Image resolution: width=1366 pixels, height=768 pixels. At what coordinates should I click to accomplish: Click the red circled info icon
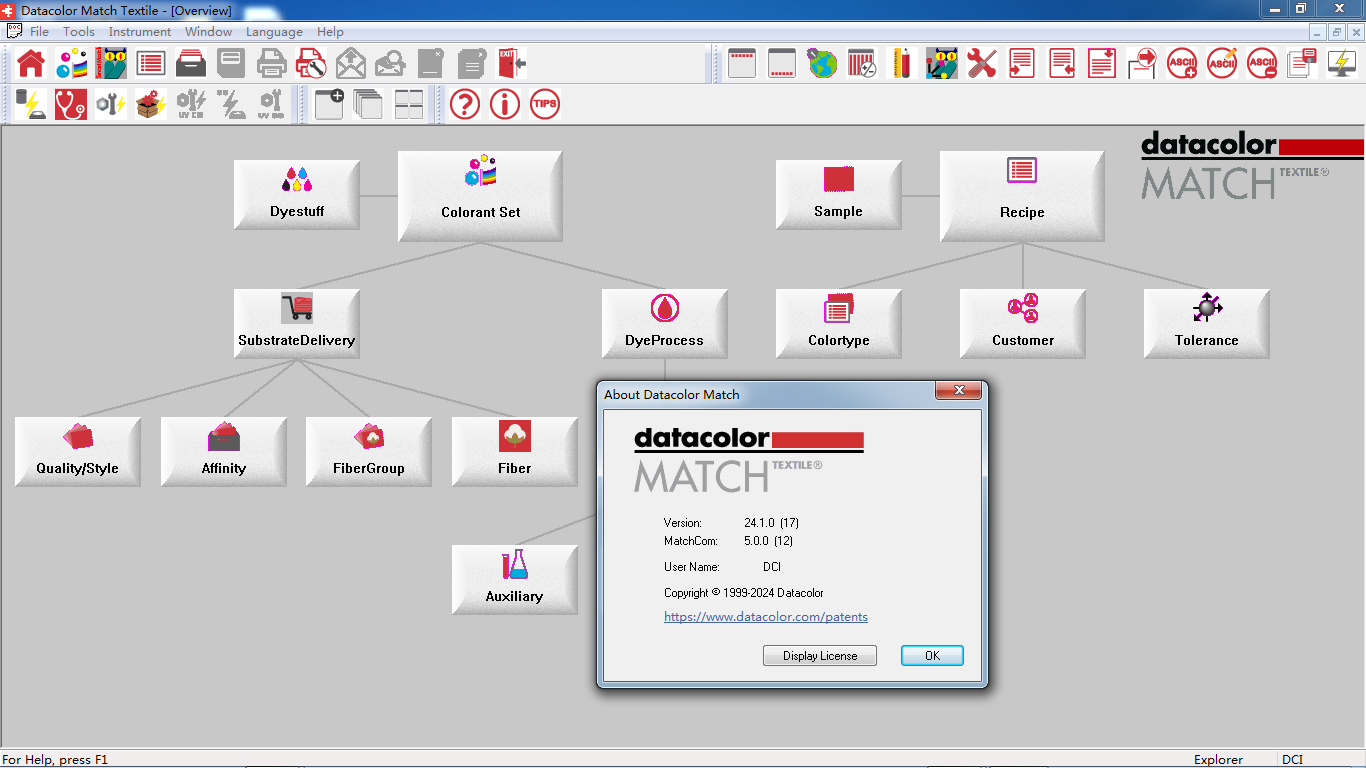505,104
